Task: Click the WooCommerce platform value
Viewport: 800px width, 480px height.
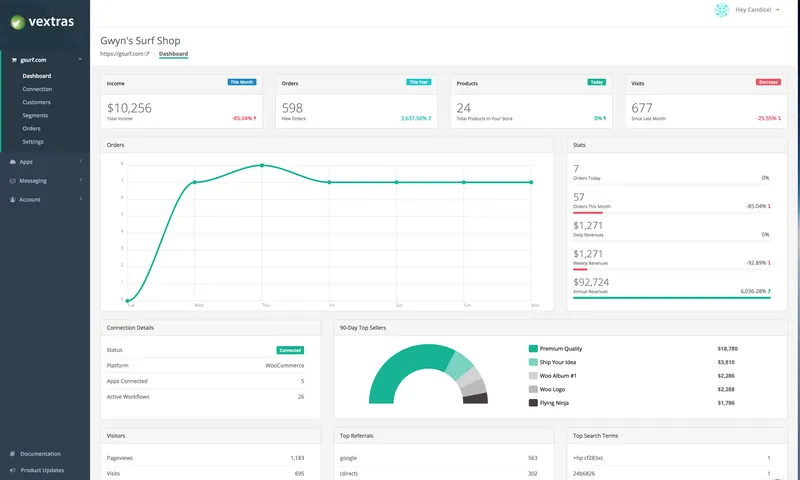Action: click(285, 366)
